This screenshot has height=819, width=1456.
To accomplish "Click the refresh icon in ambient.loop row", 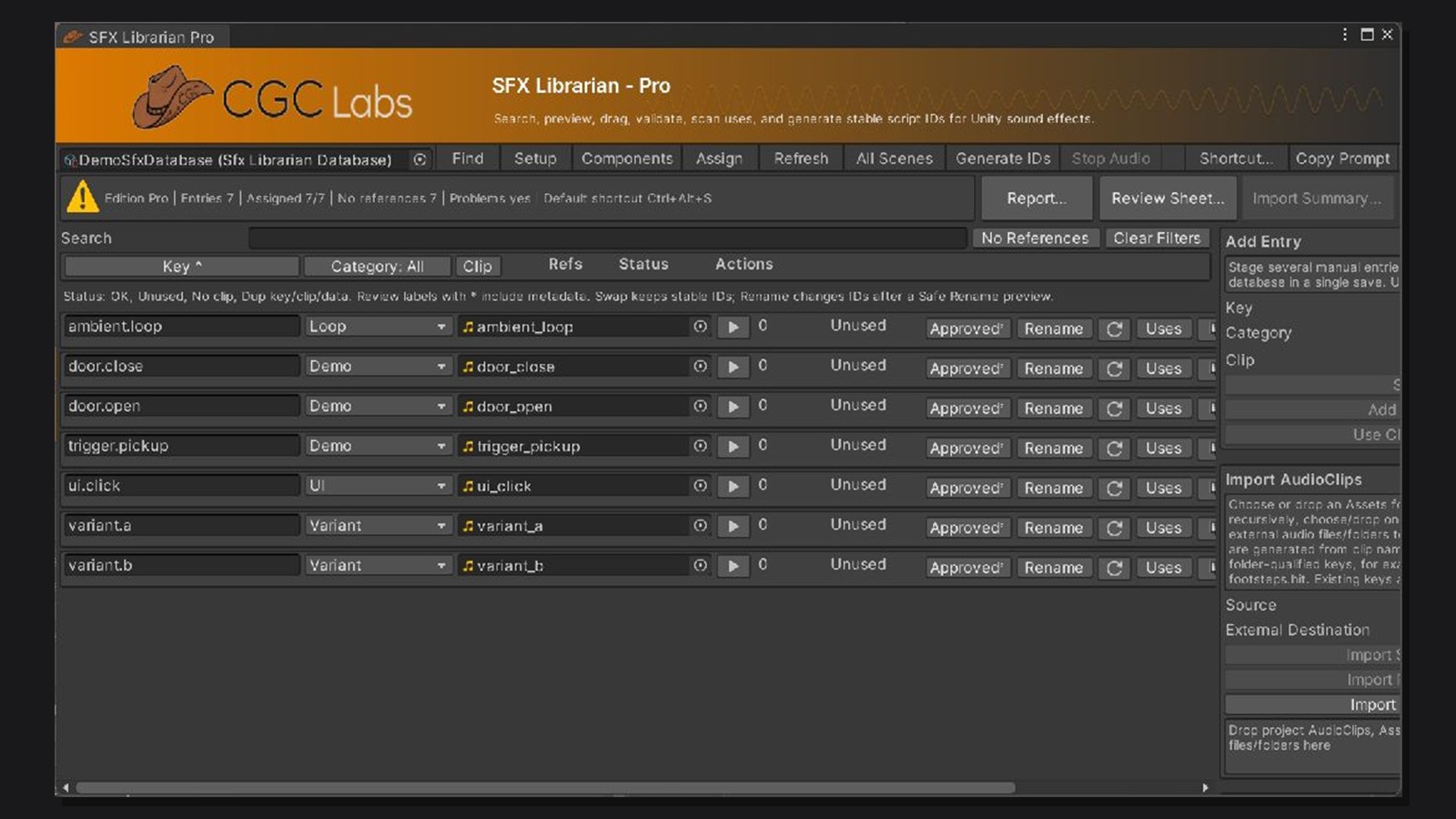I will pos(1114,329).
